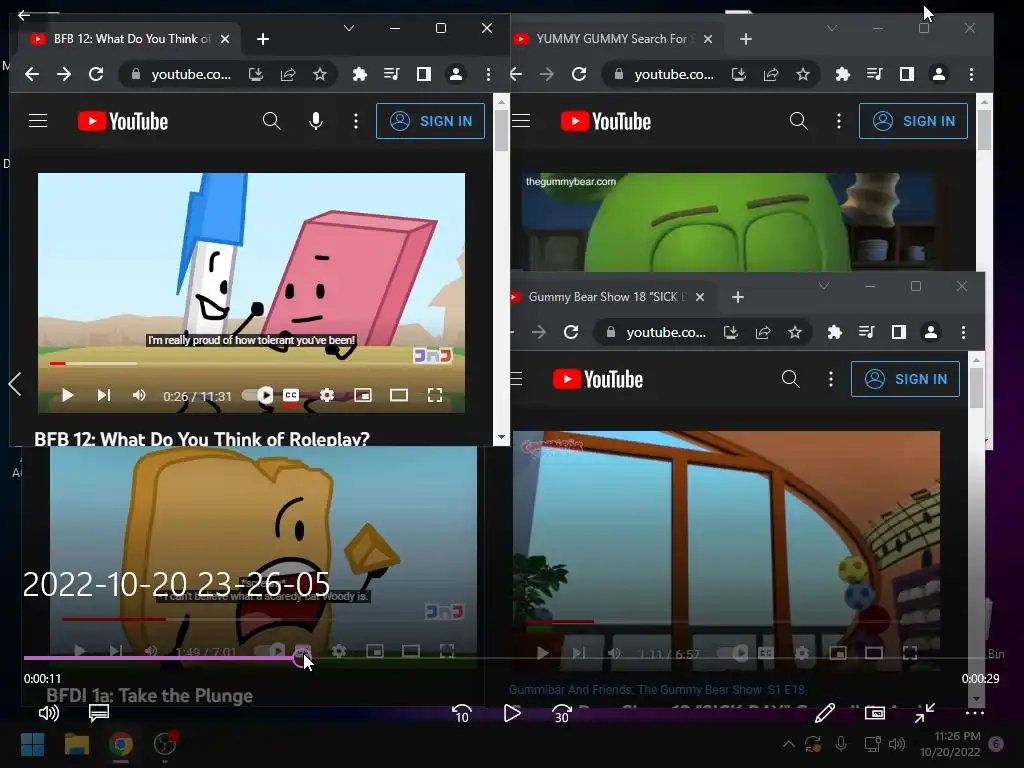Open Chrome from the Windows taskbar
Screen dimensions: 1024x768
[x=121, y=744]
